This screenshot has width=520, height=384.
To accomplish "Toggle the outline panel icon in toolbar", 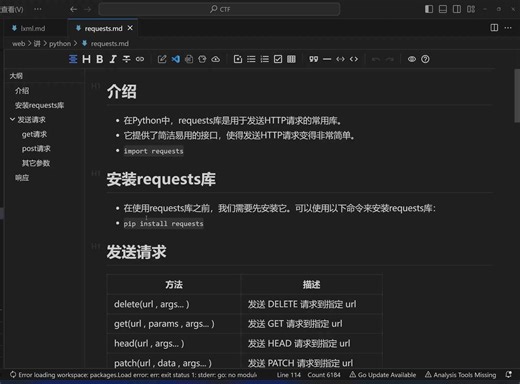I will pyautogui.click(x=73, y=59).
